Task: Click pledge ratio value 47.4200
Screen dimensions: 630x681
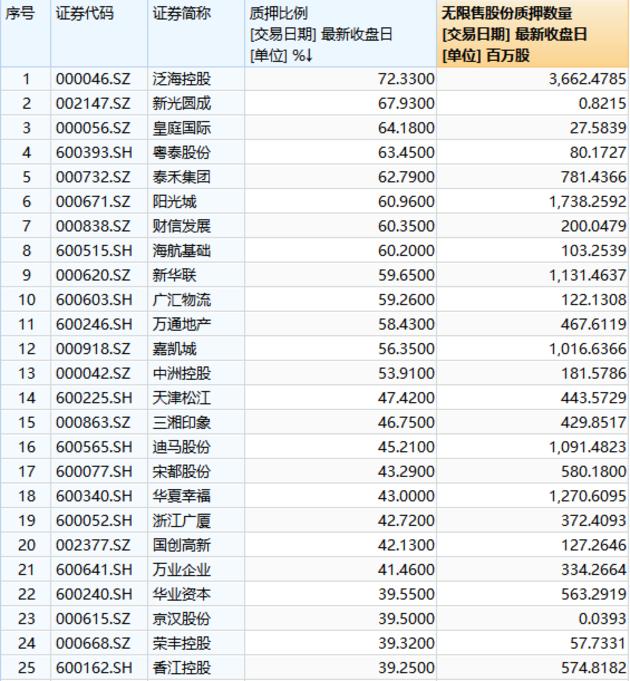Action: pos(406,398)
